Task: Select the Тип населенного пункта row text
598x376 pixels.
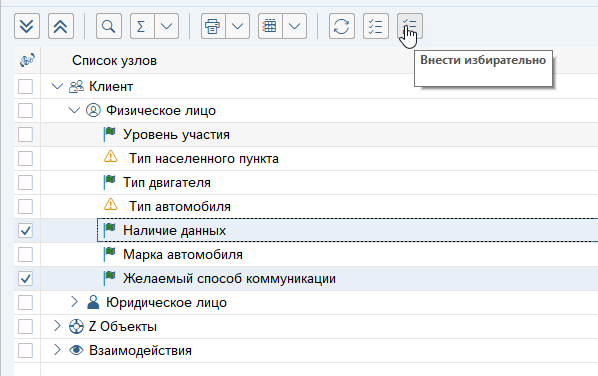Action: point(204,159)
